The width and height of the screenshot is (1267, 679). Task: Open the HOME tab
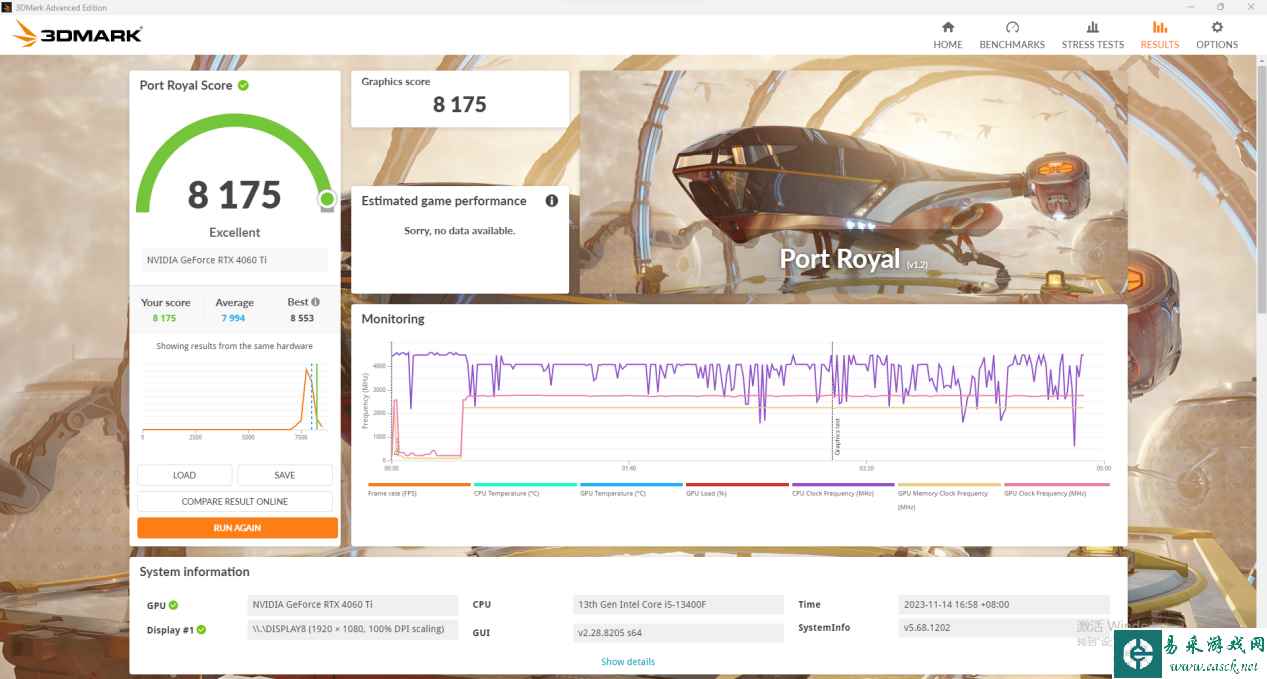947,35
